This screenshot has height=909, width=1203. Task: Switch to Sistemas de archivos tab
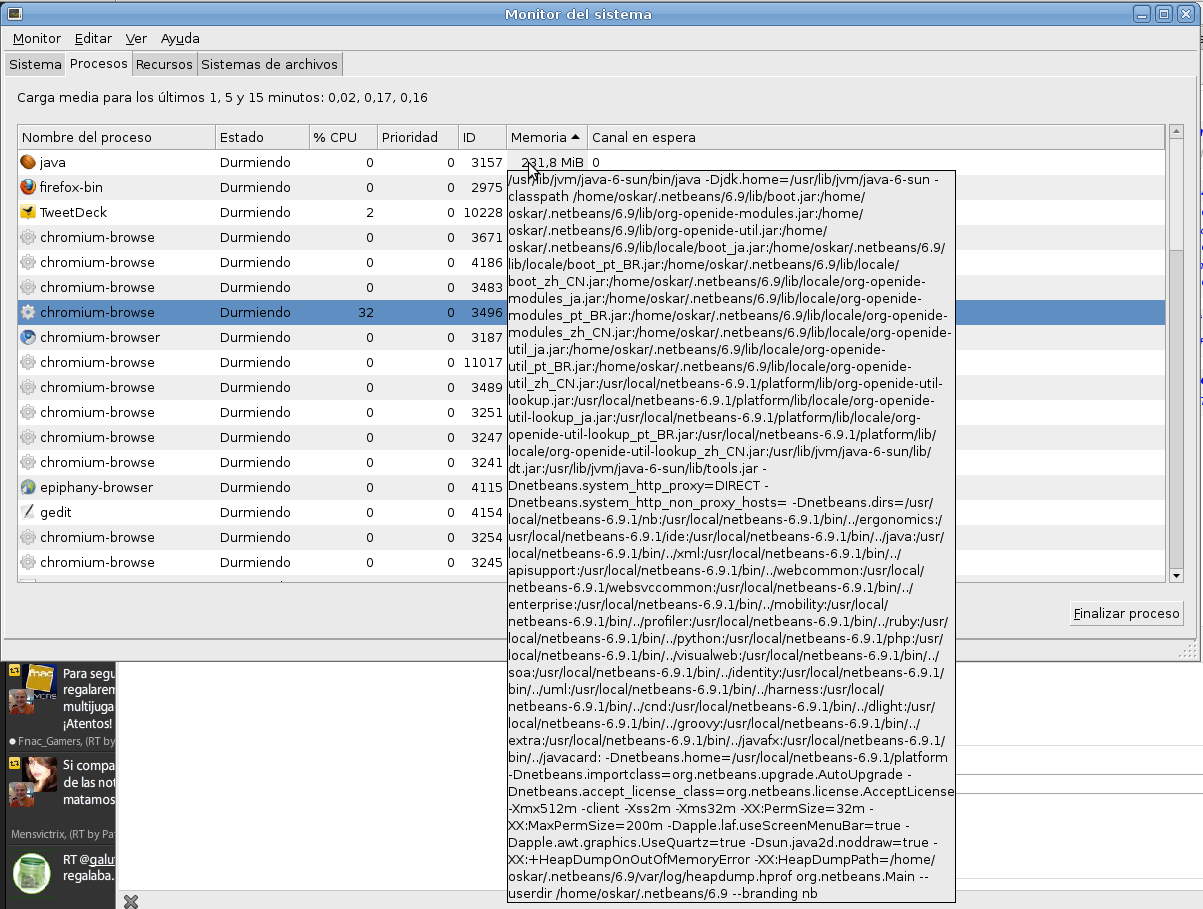(270, 65)
